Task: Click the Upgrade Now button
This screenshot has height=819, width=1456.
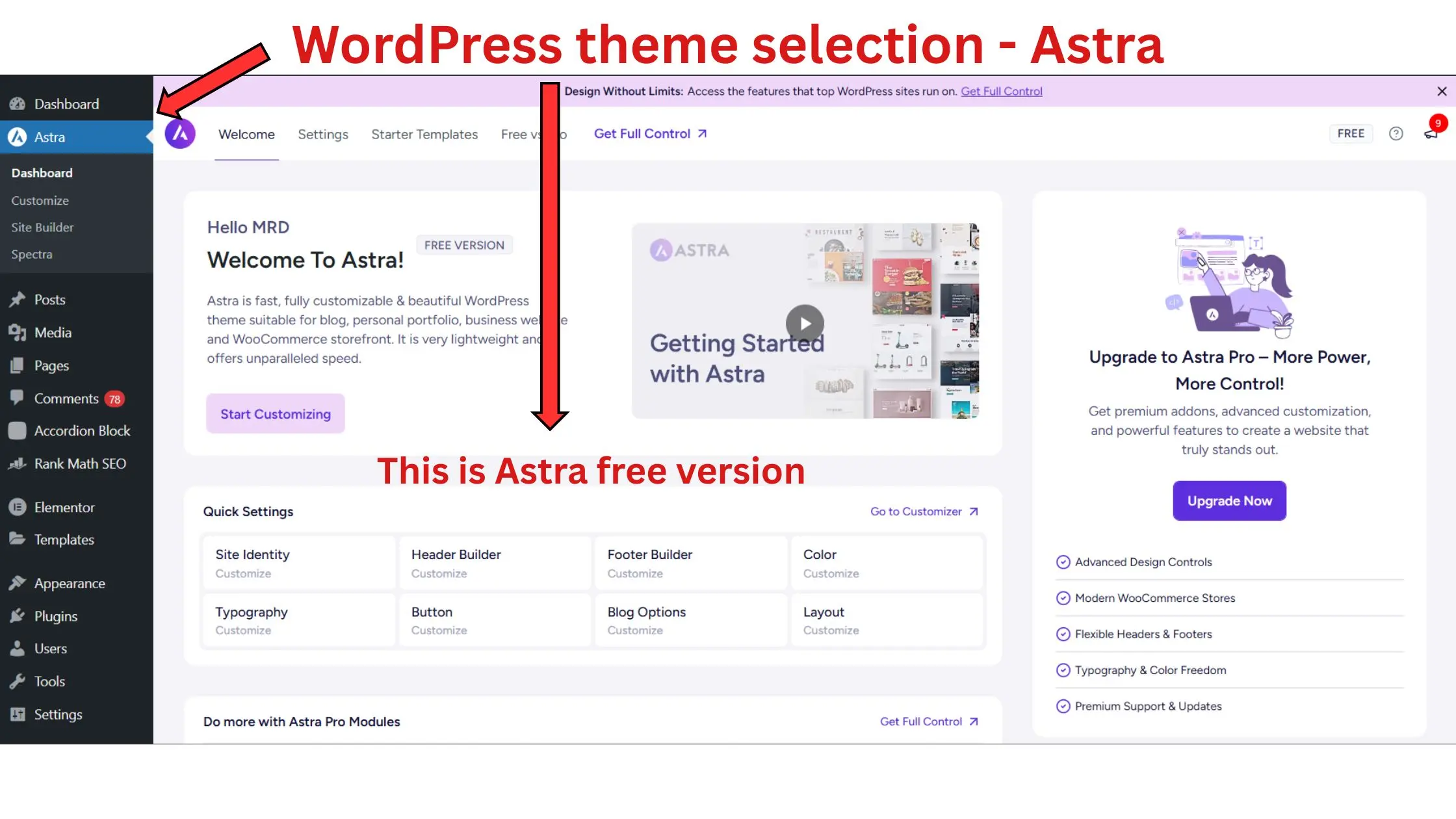Action: 1229,501
